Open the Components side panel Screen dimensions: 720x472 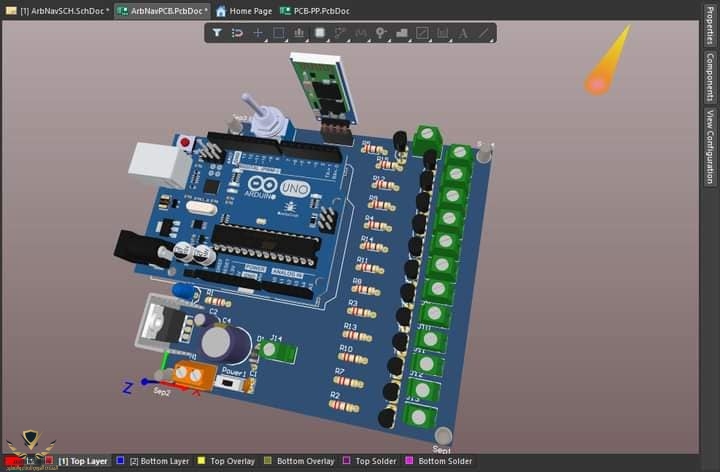click(710, 77)
